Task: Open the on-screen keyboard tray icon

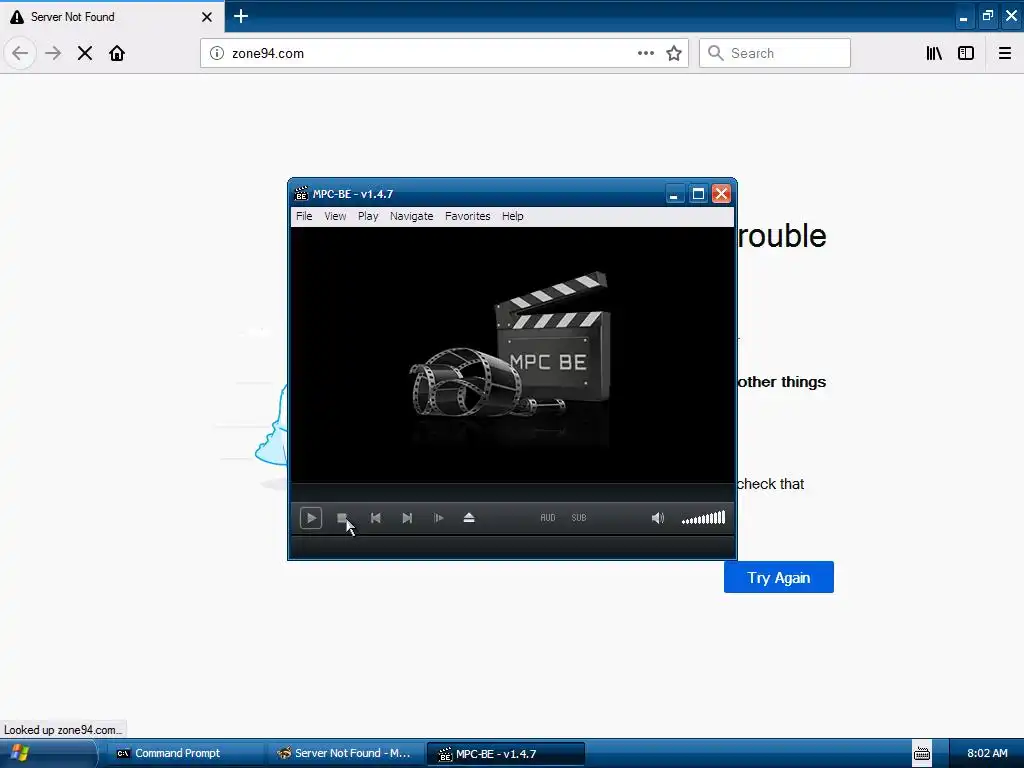Action: coord(921,754)
